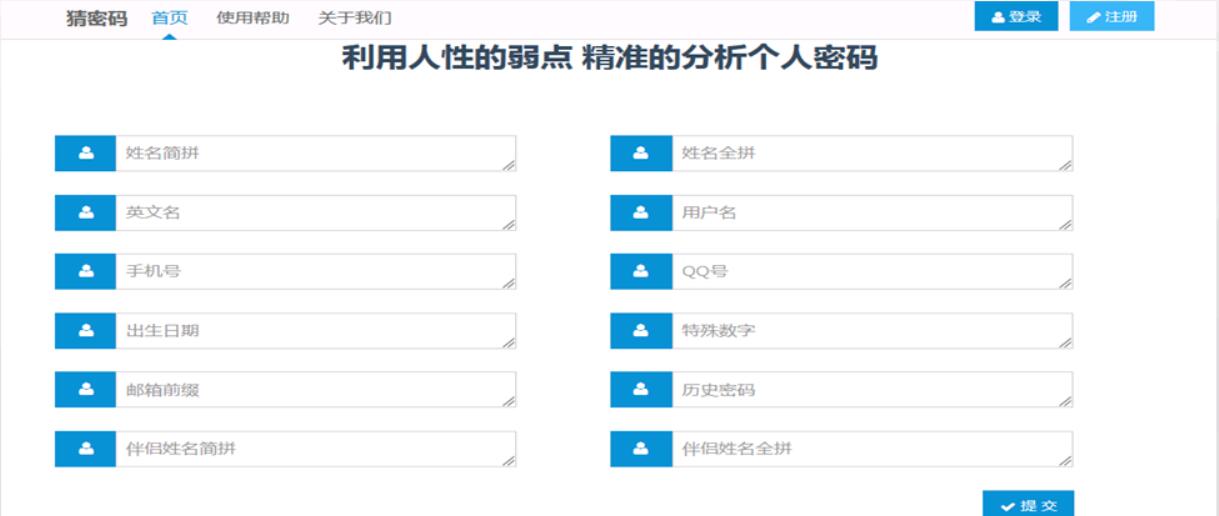Screen dimensions: 1219x516
Task: Focus the 用户名 input field
Action: pyautogui.click(x=872, y=212)
